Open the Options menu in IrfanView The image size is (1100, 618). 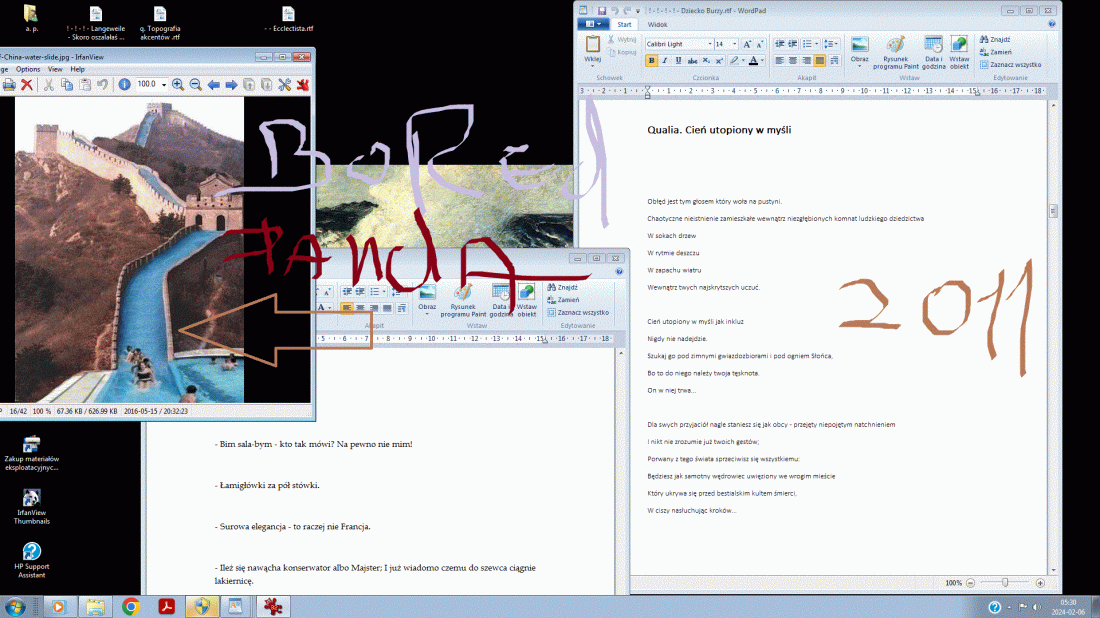pos(27,69)
